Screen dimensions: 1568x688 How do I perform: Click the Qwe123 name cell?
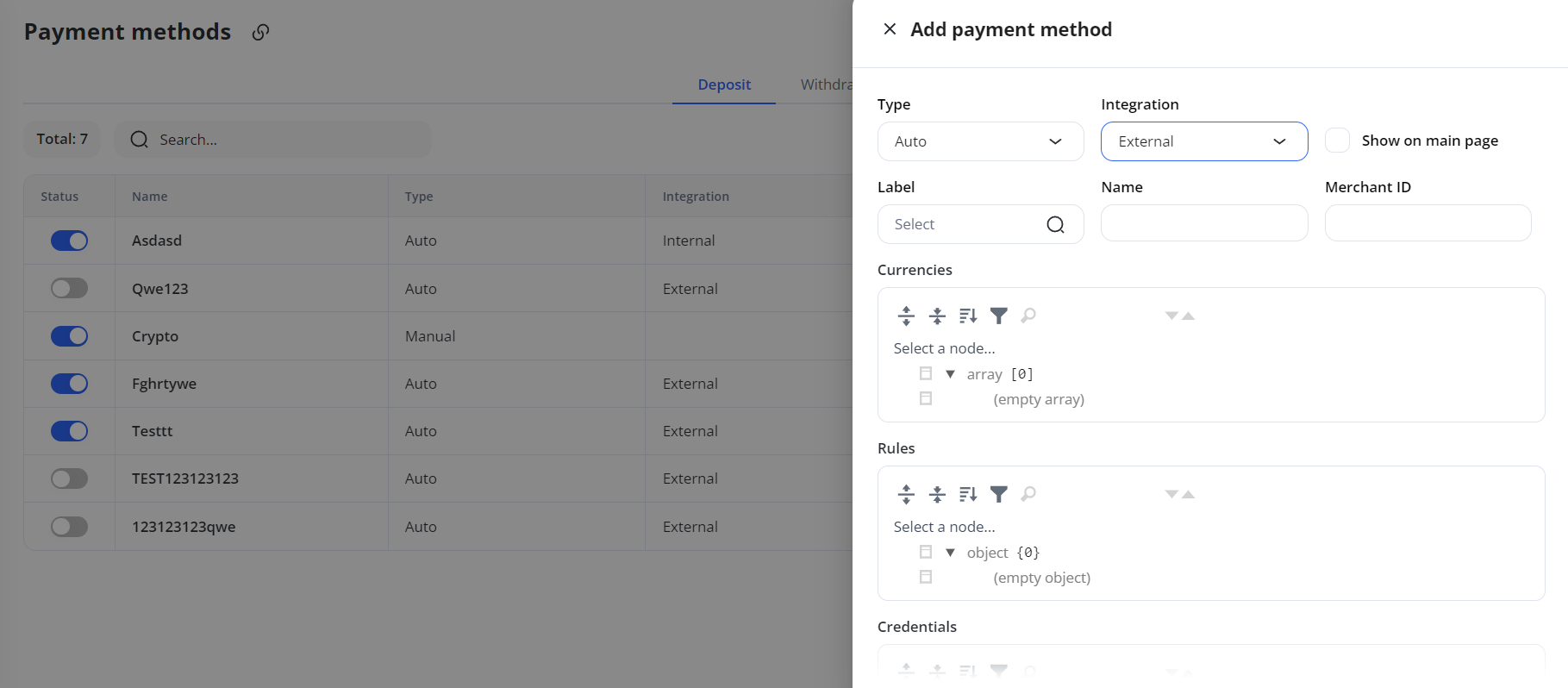point(251,288)
